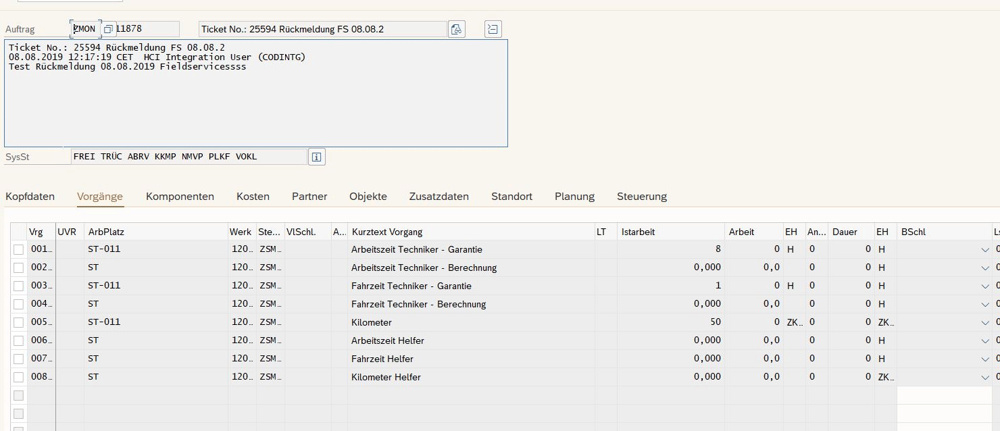
Task: Click the LT column header
Action: 605,232
